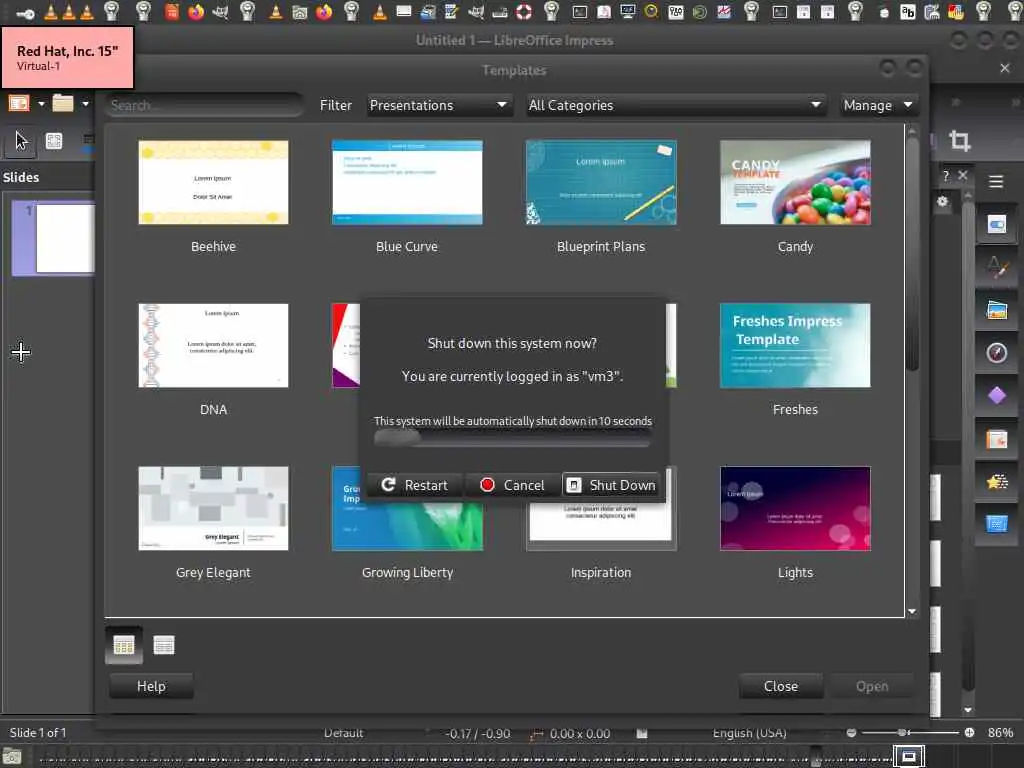Click the template list scrollbar up arrow
Screen dimensions: 1024x768
pyautogui.click(x=912, y=131)
